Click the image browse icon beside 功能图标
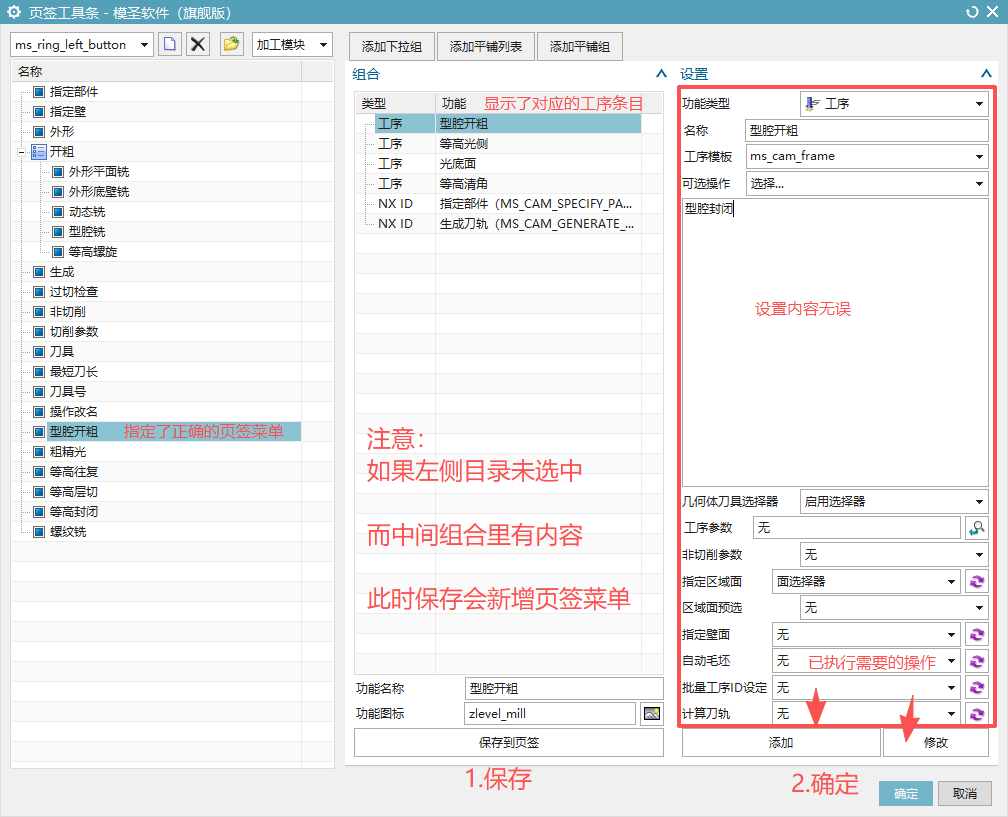Image resolution: width=1008 pixels, height=817 pixels. (652, 714)
